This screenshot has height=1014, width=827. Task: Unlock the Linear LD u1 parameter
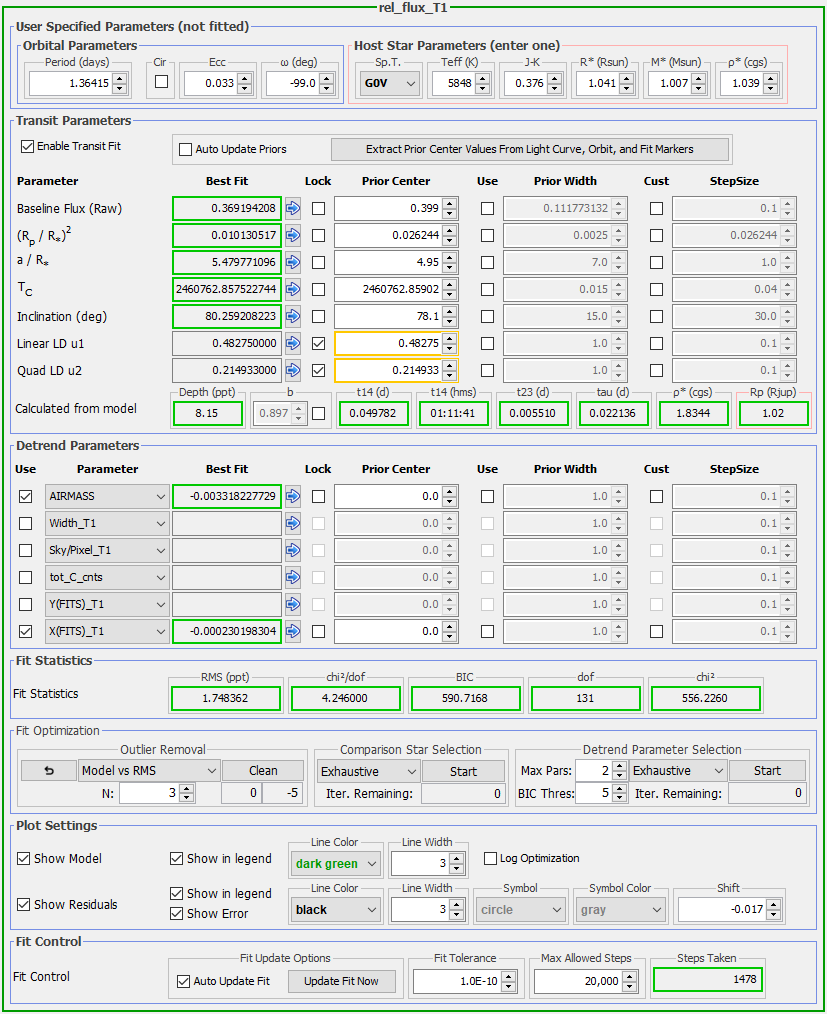click(318, 343)
